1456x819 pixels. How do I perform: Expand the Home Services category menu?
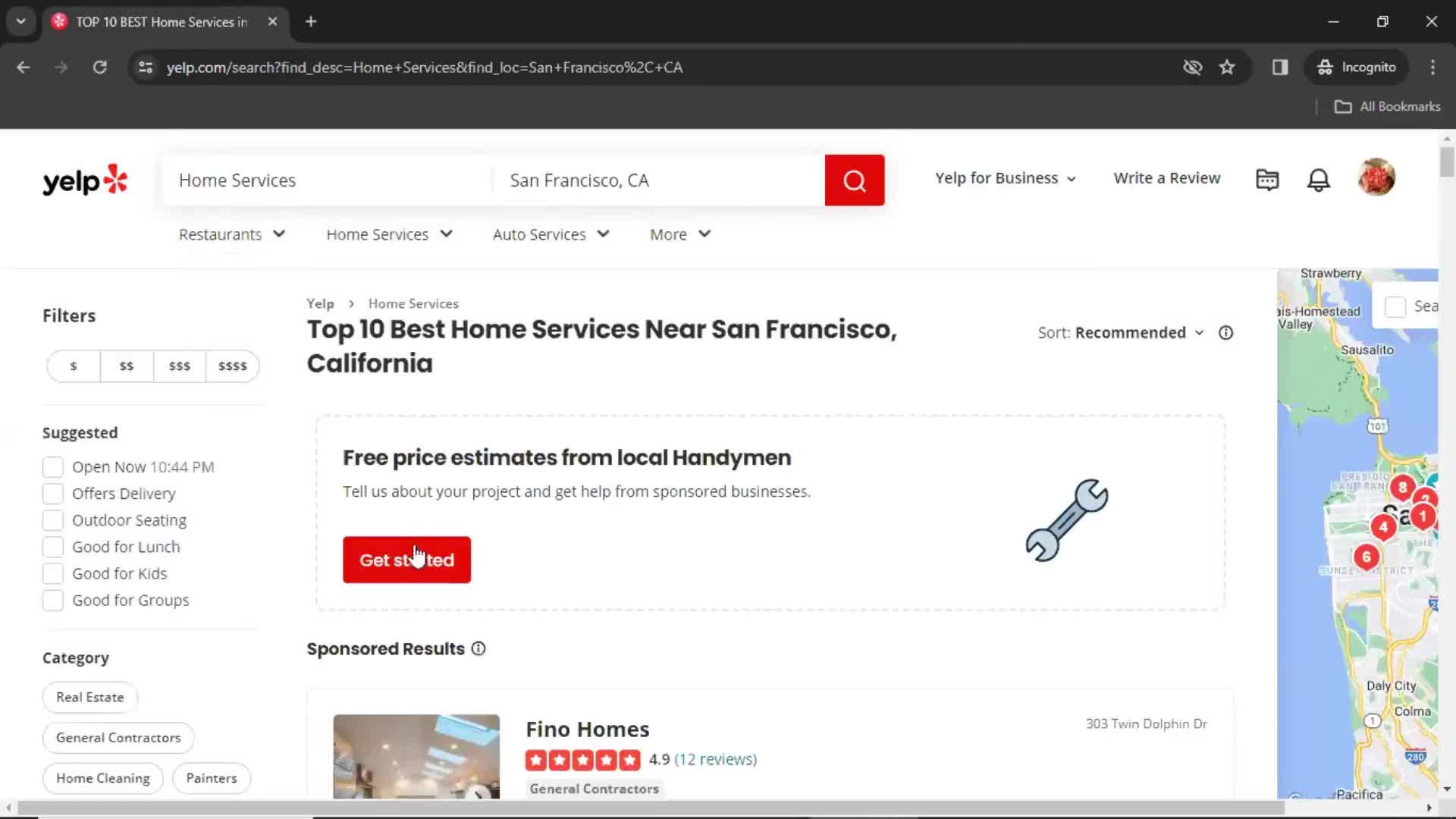[390, 234]
